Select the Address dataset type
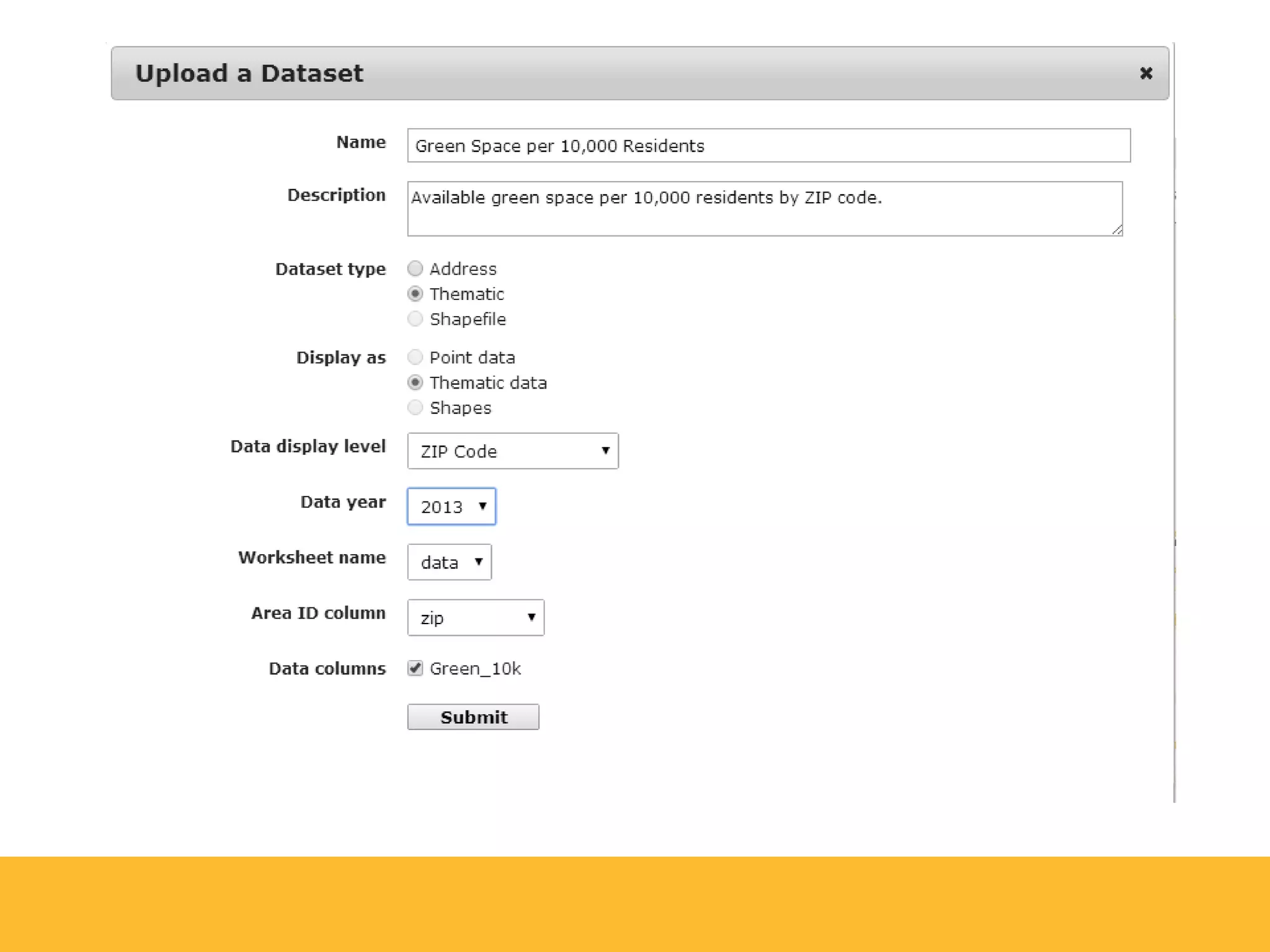This screenshot has height=952, width=1270. (x=415, y=268)
